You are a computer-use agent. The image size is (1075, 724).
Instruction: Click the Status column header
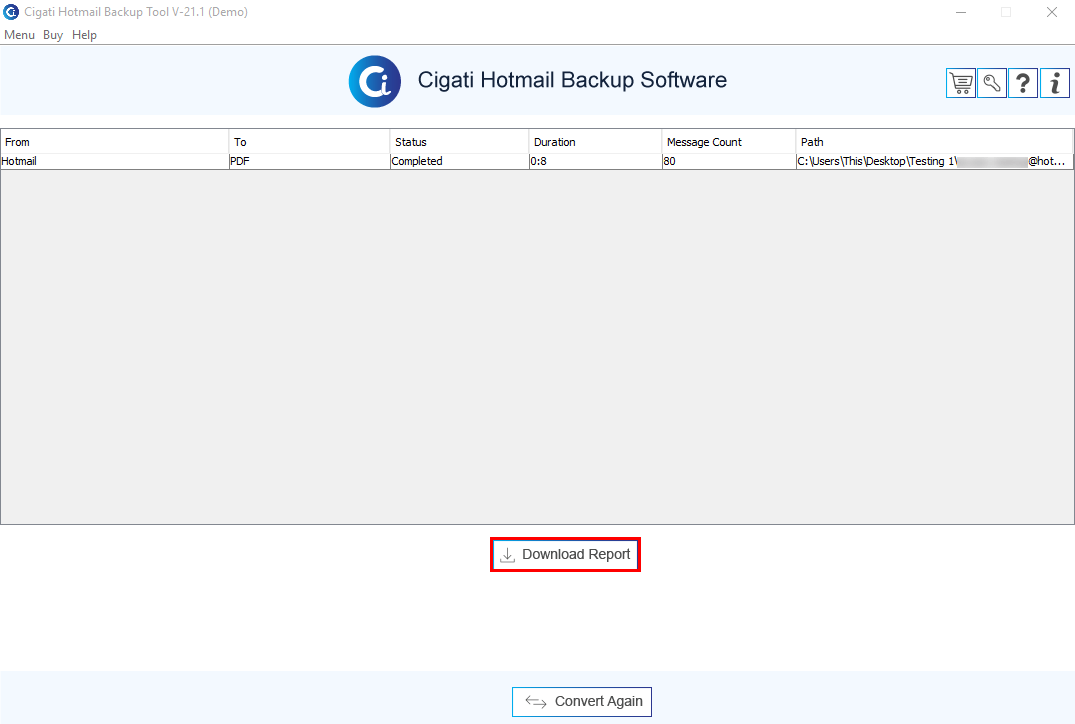(x=459, y=142)
